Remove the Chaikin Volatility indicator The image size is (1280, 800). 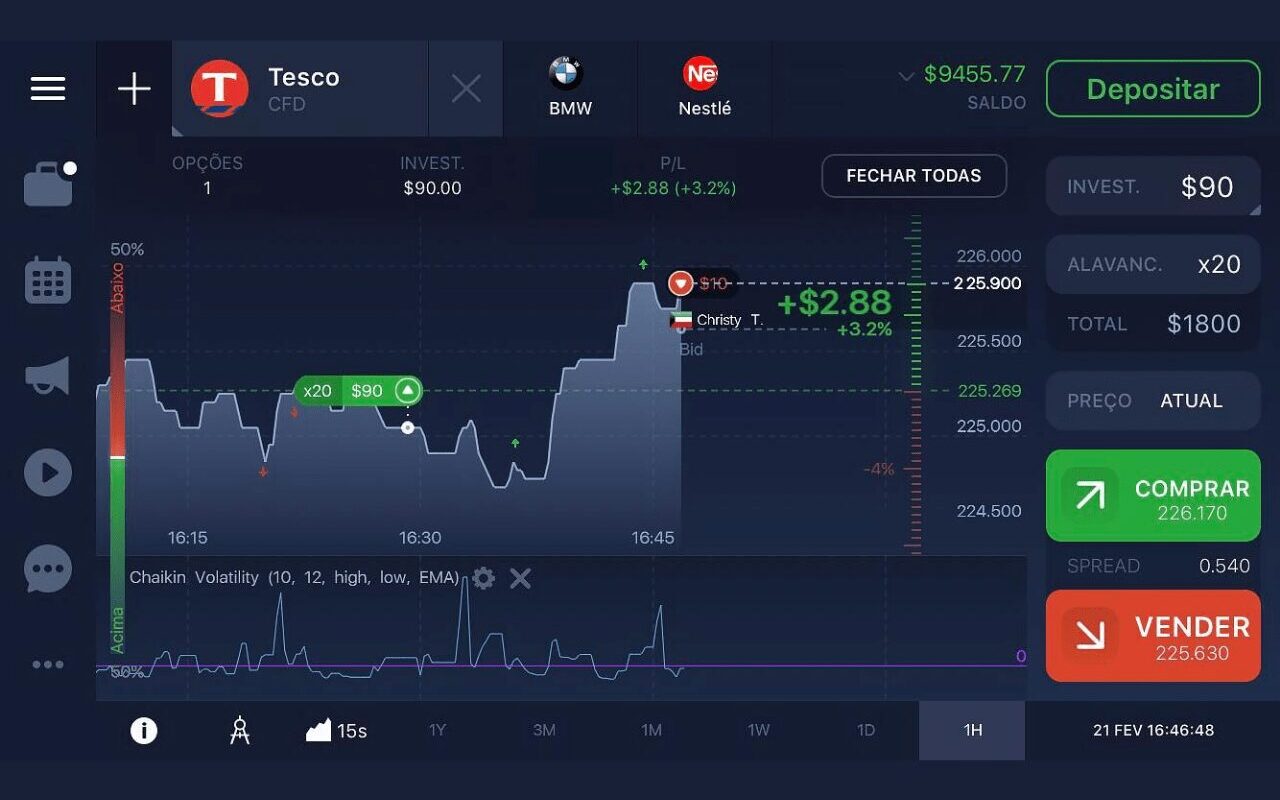pos(520,578)
